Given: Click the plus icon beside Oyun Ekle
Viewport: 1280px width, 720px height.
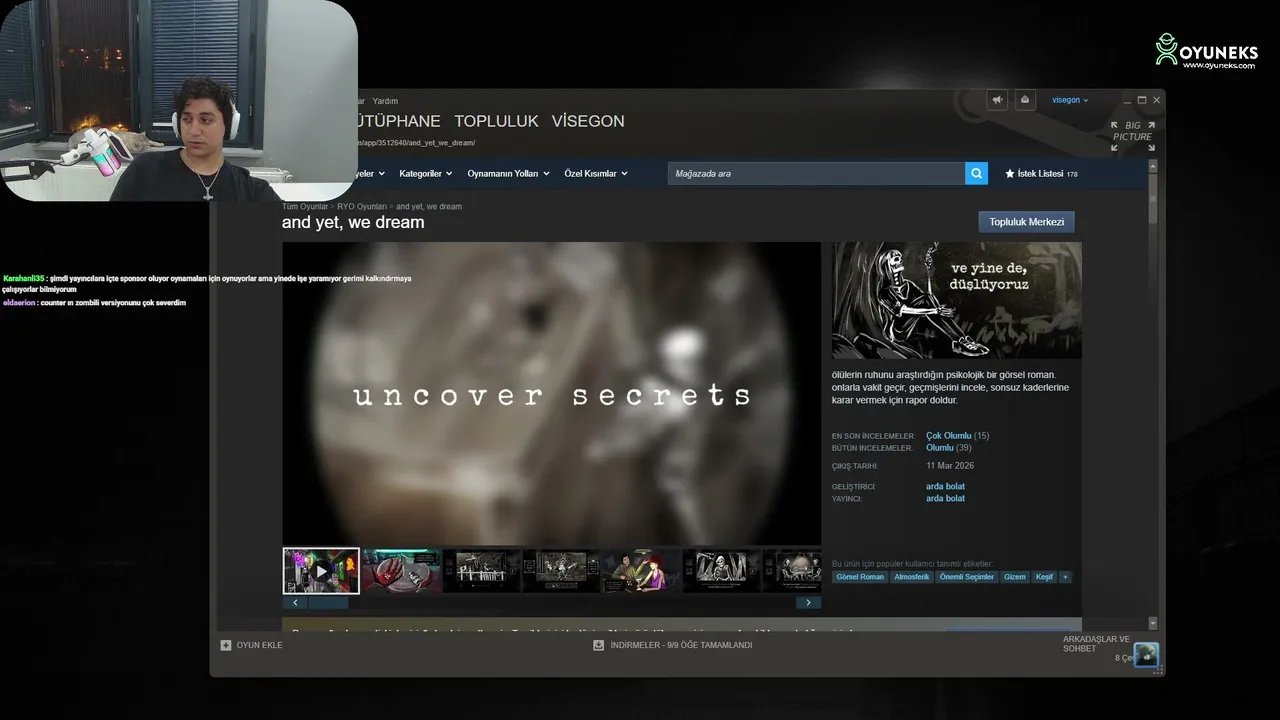Looking at the screenshot, I should coord(226,645).
